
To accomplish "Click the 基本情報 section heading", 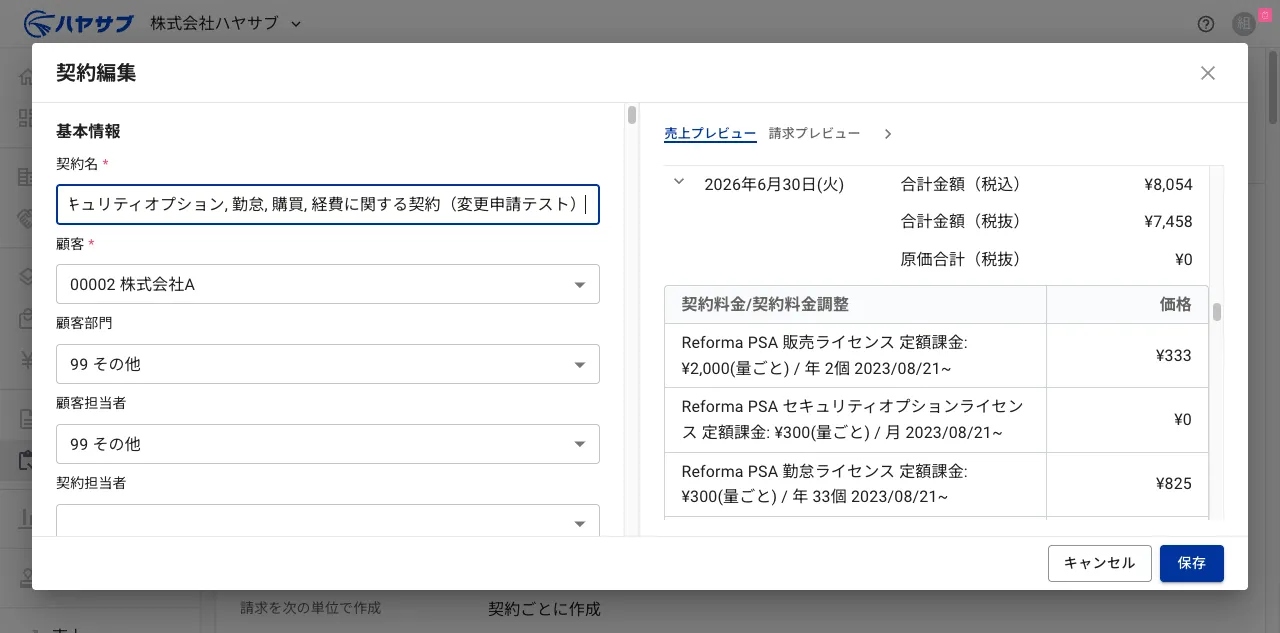I will point(88,131).
